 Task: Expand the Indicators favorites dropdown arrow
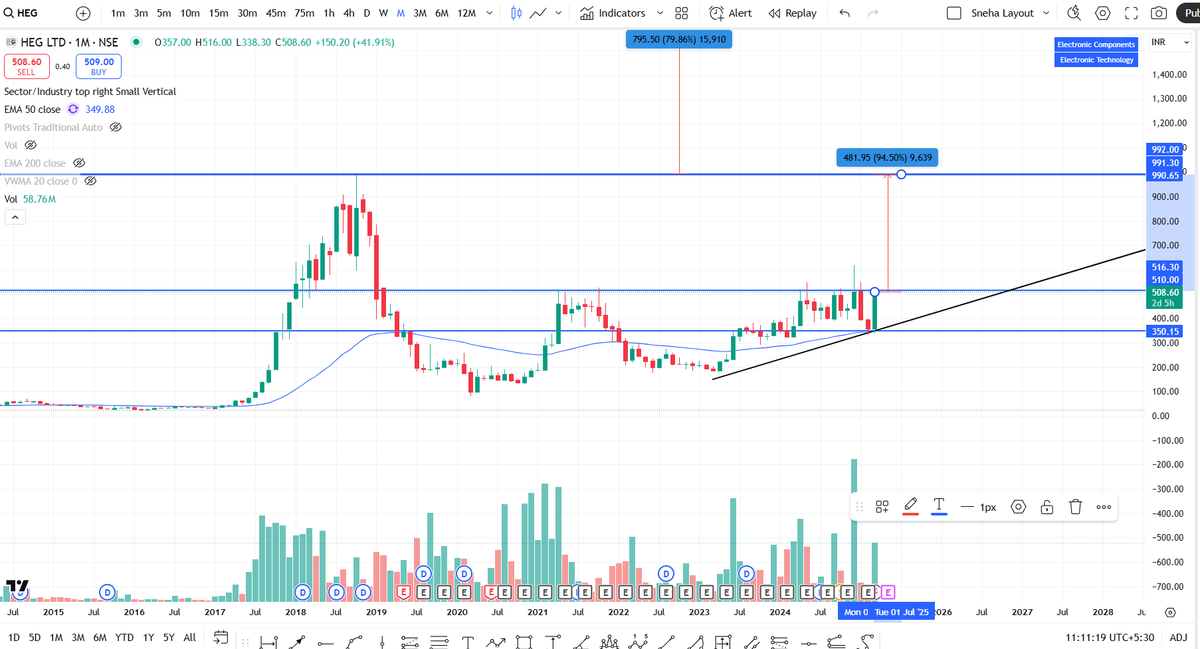pyautogui.click(x=659, y=13)
